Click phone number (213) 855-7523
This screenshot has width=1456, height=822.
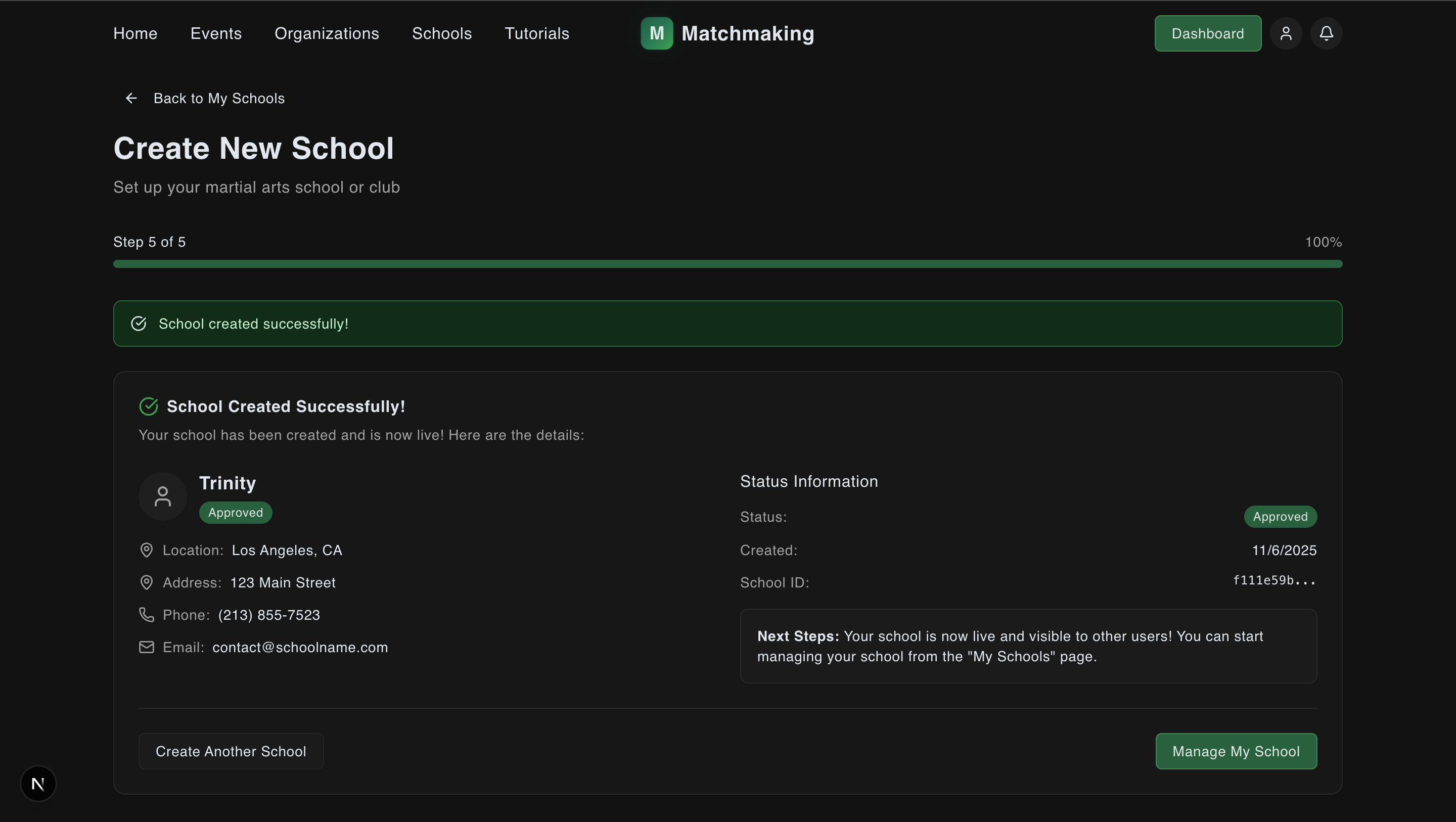tap(269, 615)
